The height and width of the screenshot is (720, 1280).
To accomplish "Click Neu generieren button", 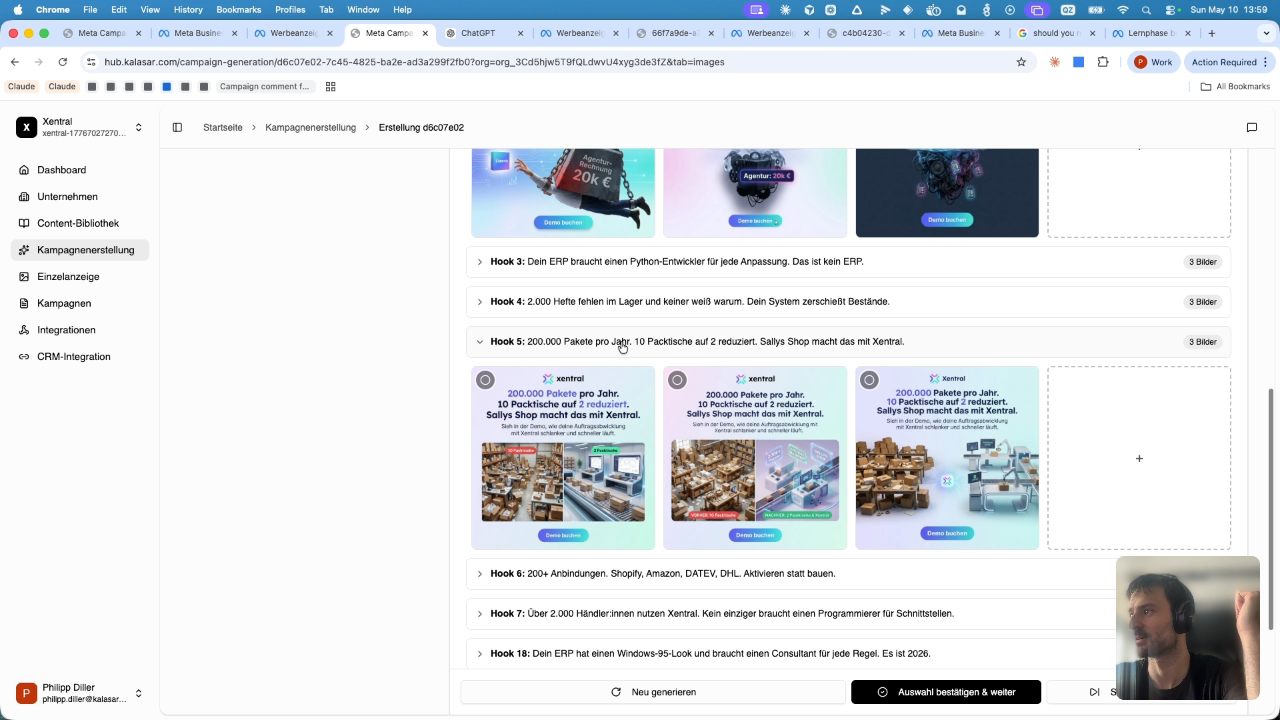I will [x=653, y=692].
